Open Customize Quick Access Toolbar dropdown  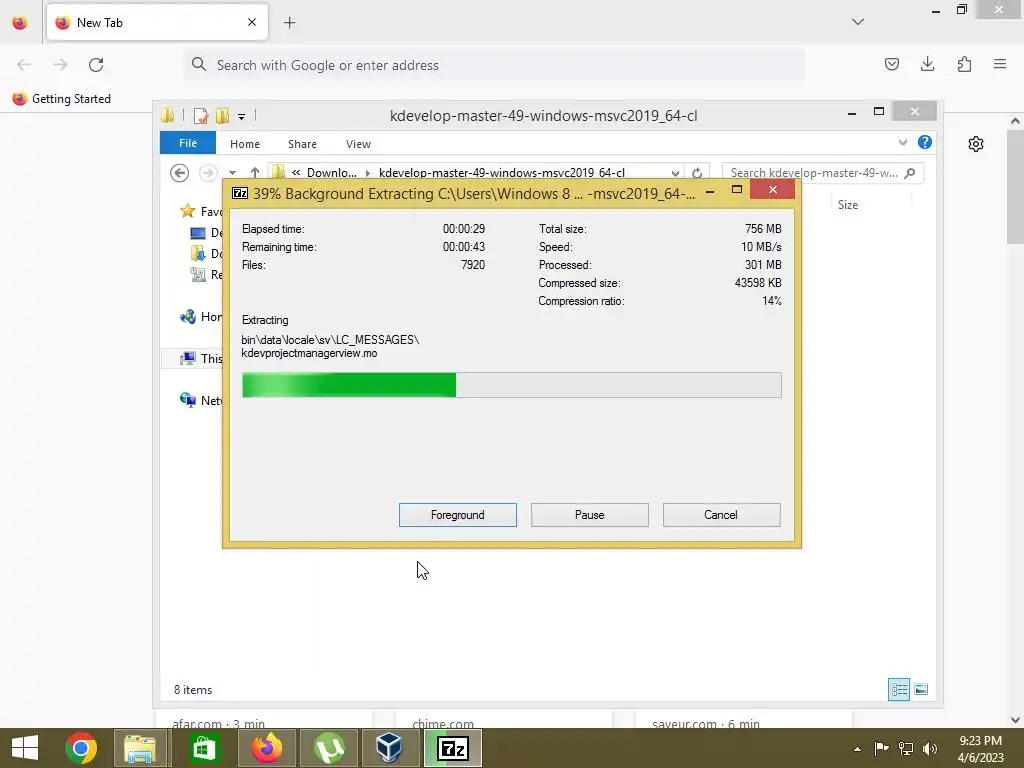[242, 116]
